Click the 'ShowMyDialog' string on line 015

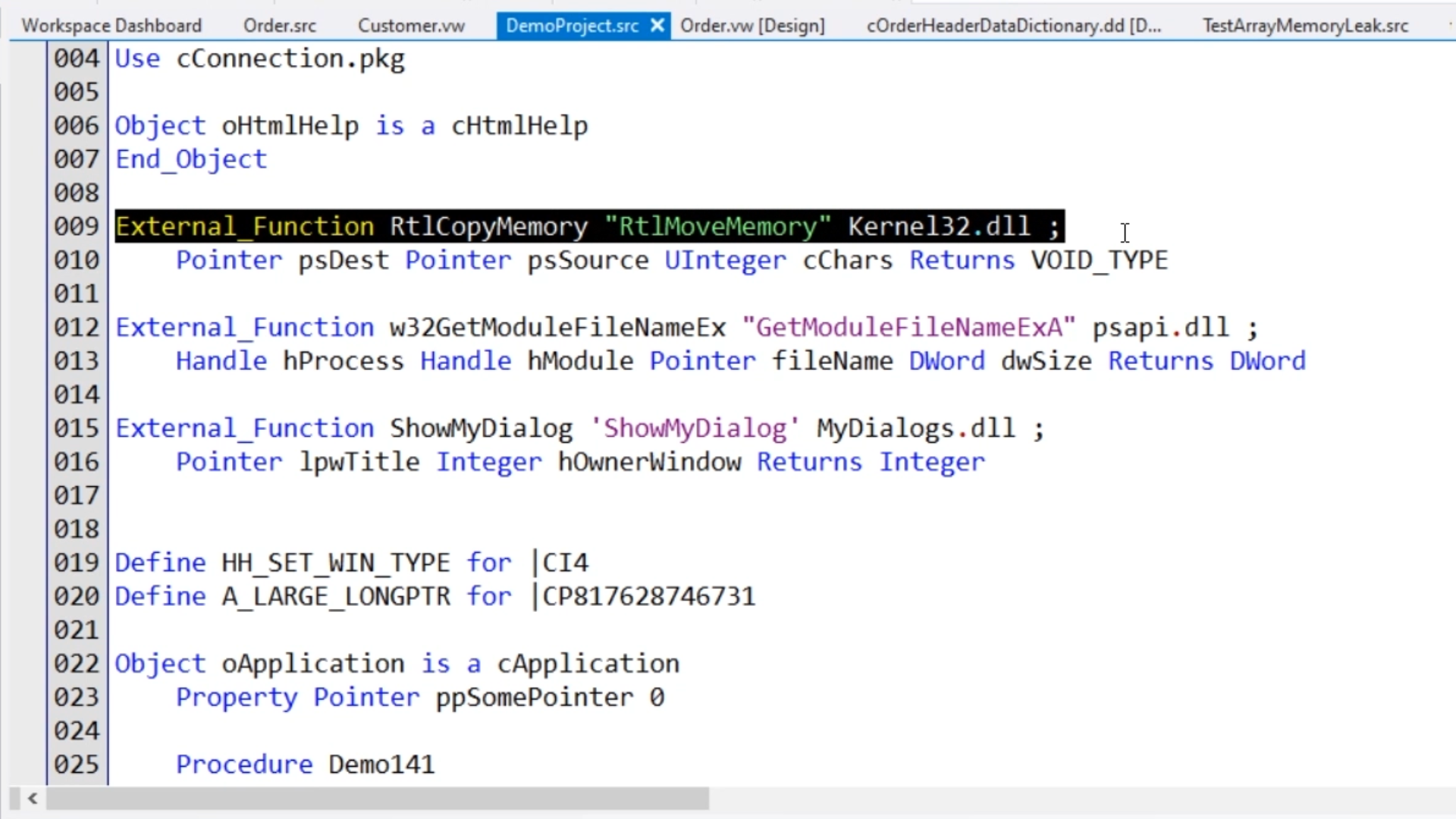[x=695, y=428]
